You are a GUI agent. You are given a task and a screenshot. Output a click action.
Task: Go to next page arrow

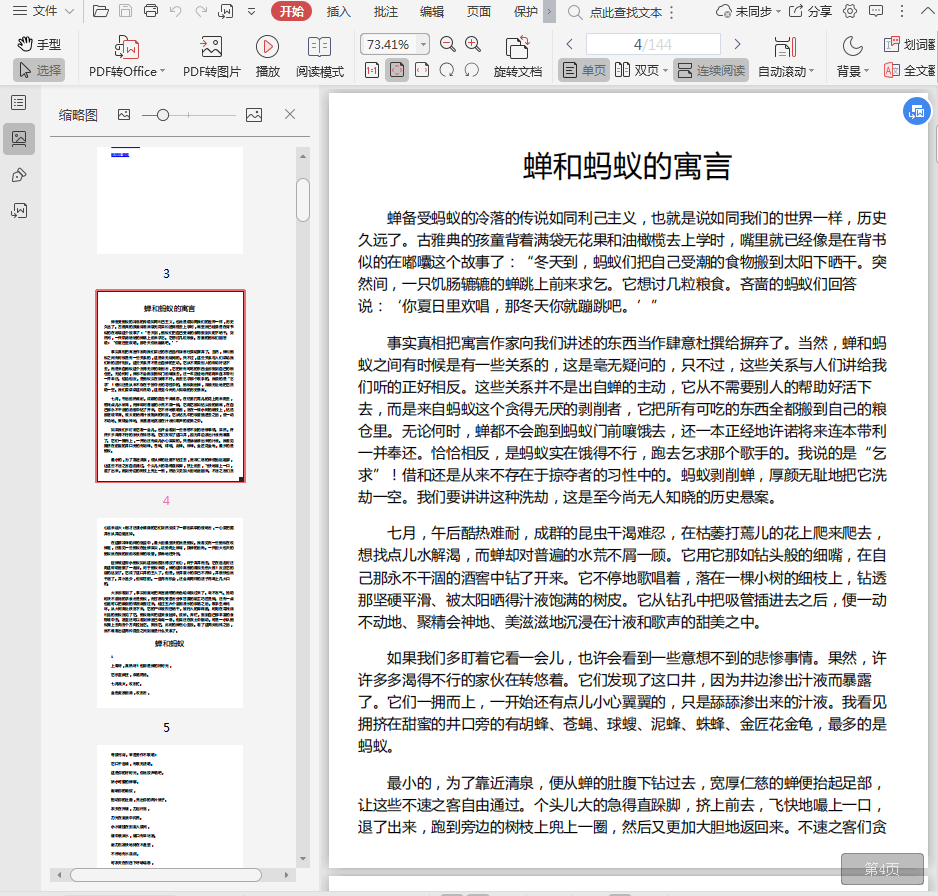[x=738, y=44]
